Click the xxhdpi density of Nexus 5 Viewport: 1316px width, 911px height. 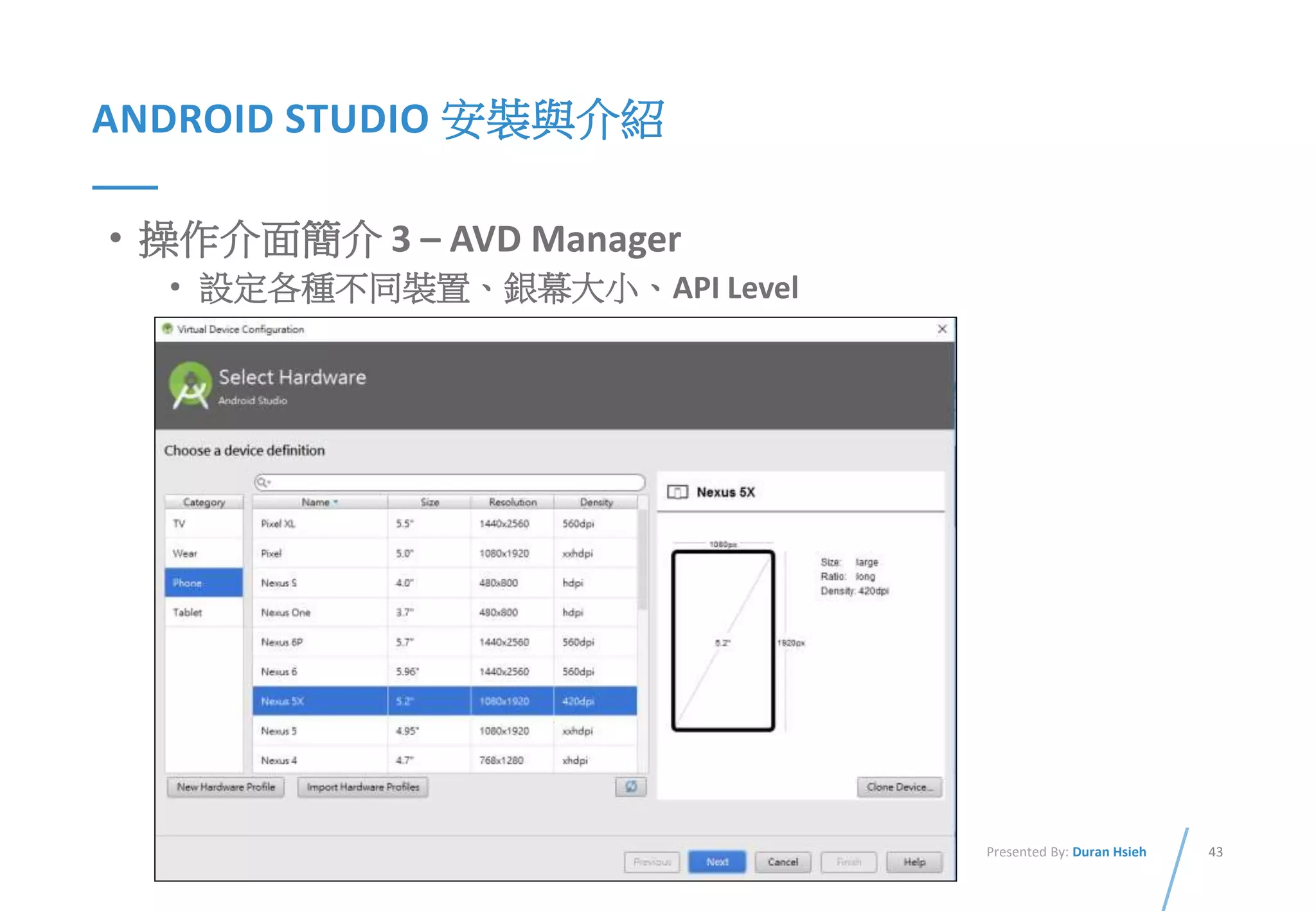point(578,730)
